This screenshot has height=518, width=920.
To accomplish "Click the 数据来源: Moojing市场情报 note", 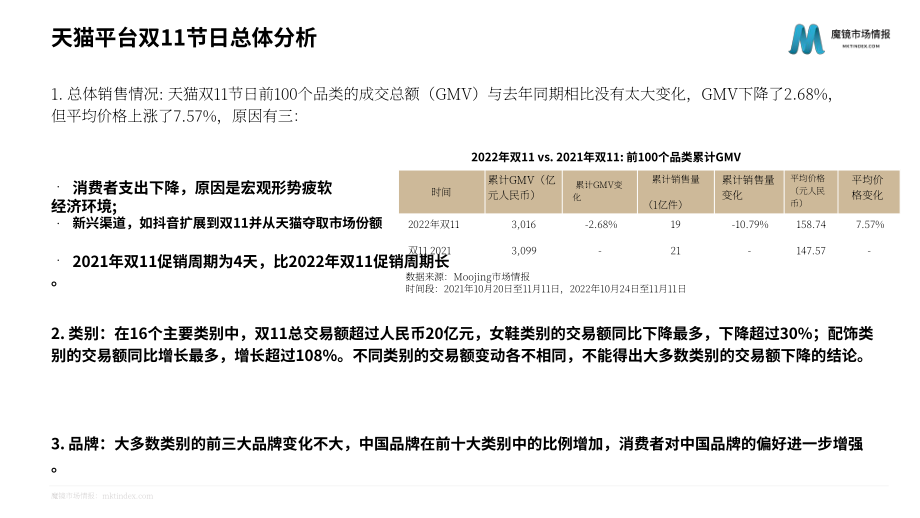I will (x=468, y=276).
